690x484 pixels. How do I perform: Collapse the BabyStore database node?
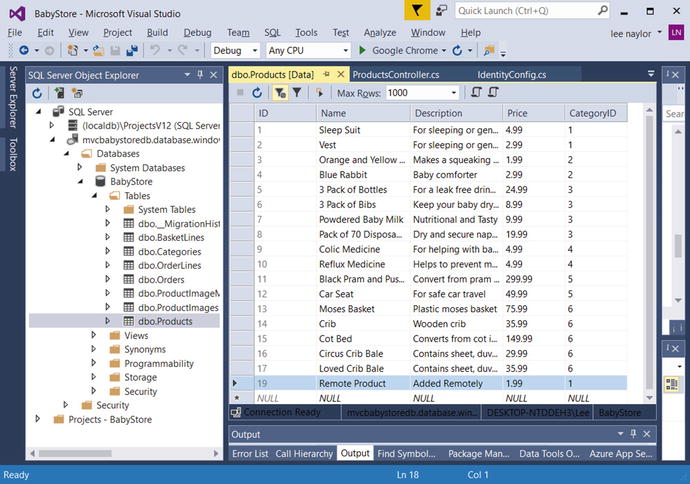click(81, 182)
